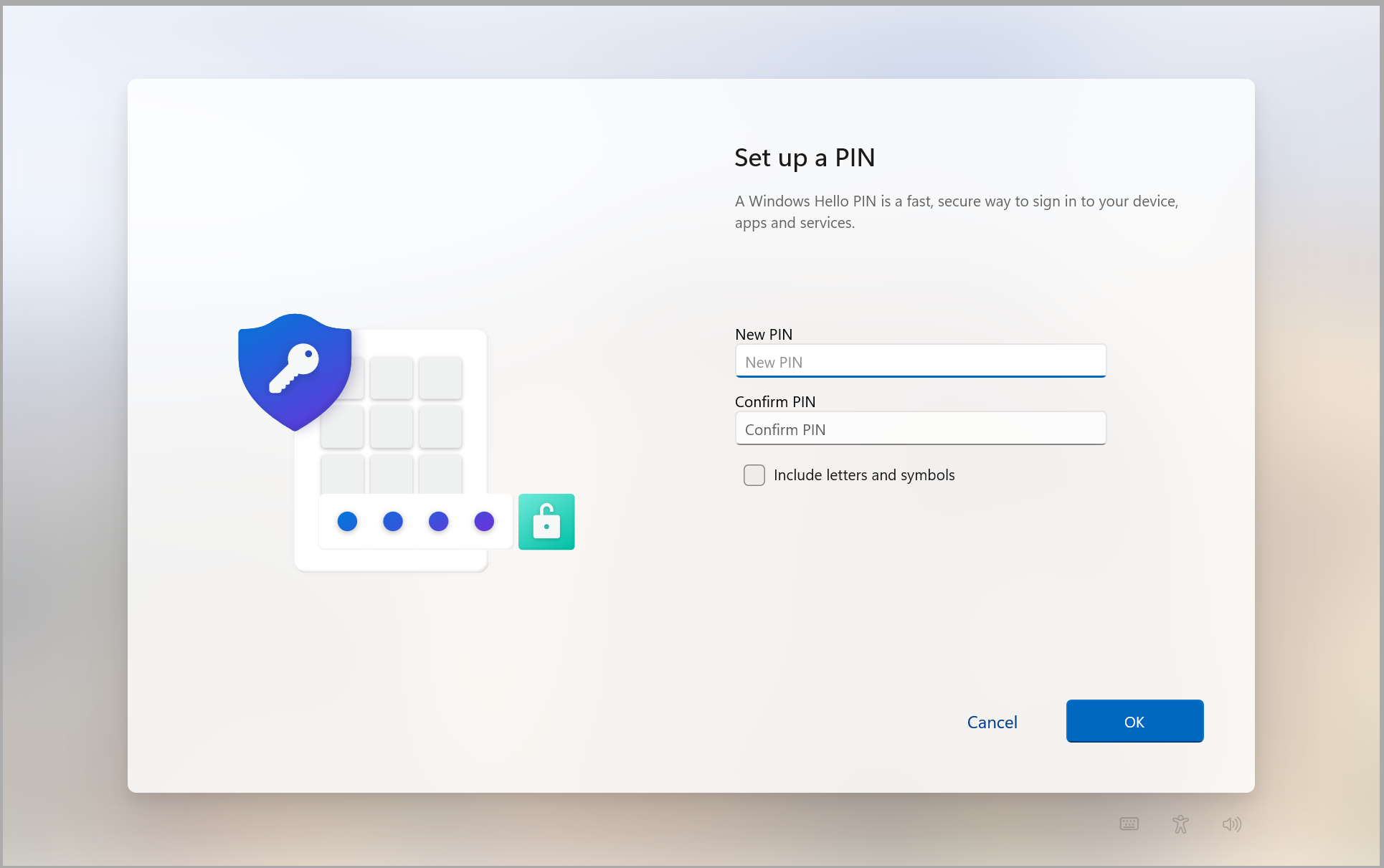Click the first blue PIN dot
Screen dimensions: 1384x868
(347, 521)
